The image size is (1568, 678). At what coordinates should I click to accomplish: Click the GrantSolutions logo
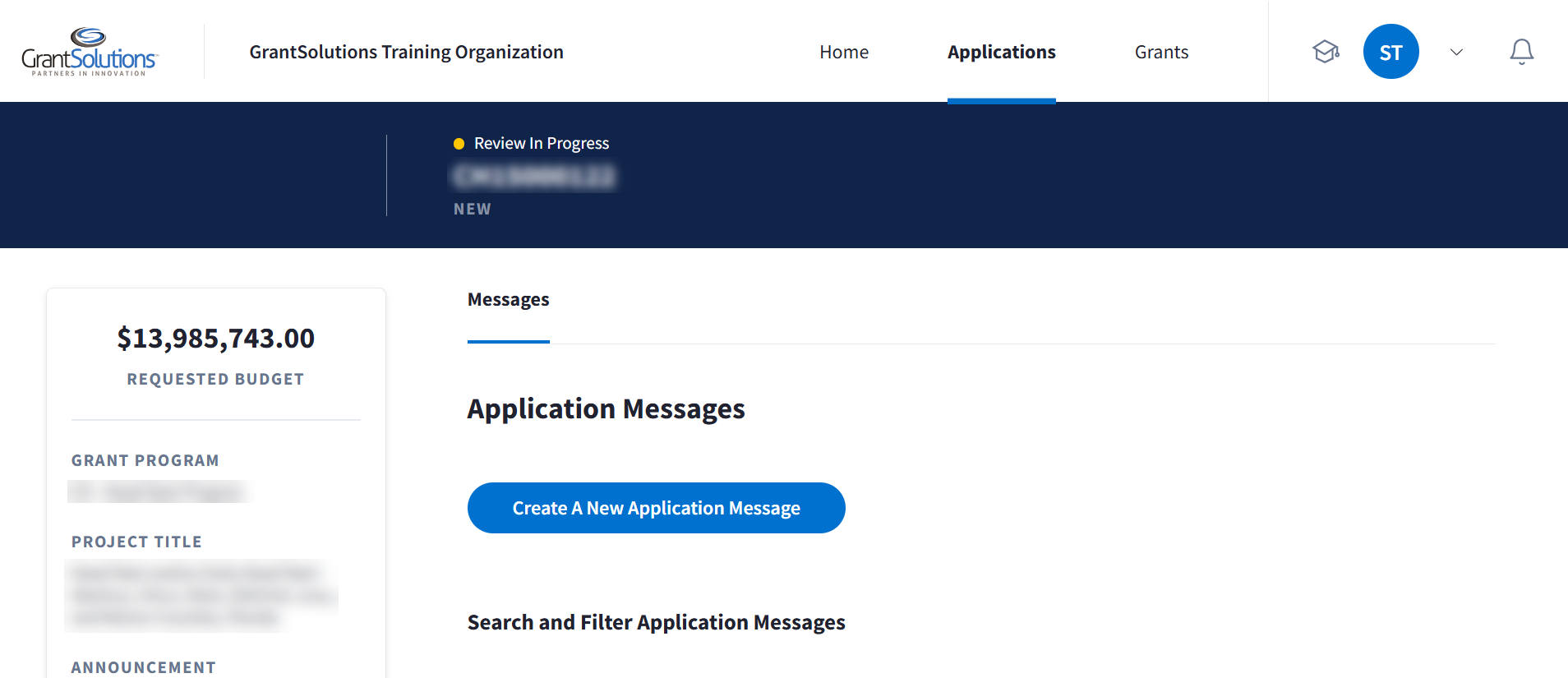(90, 52)
